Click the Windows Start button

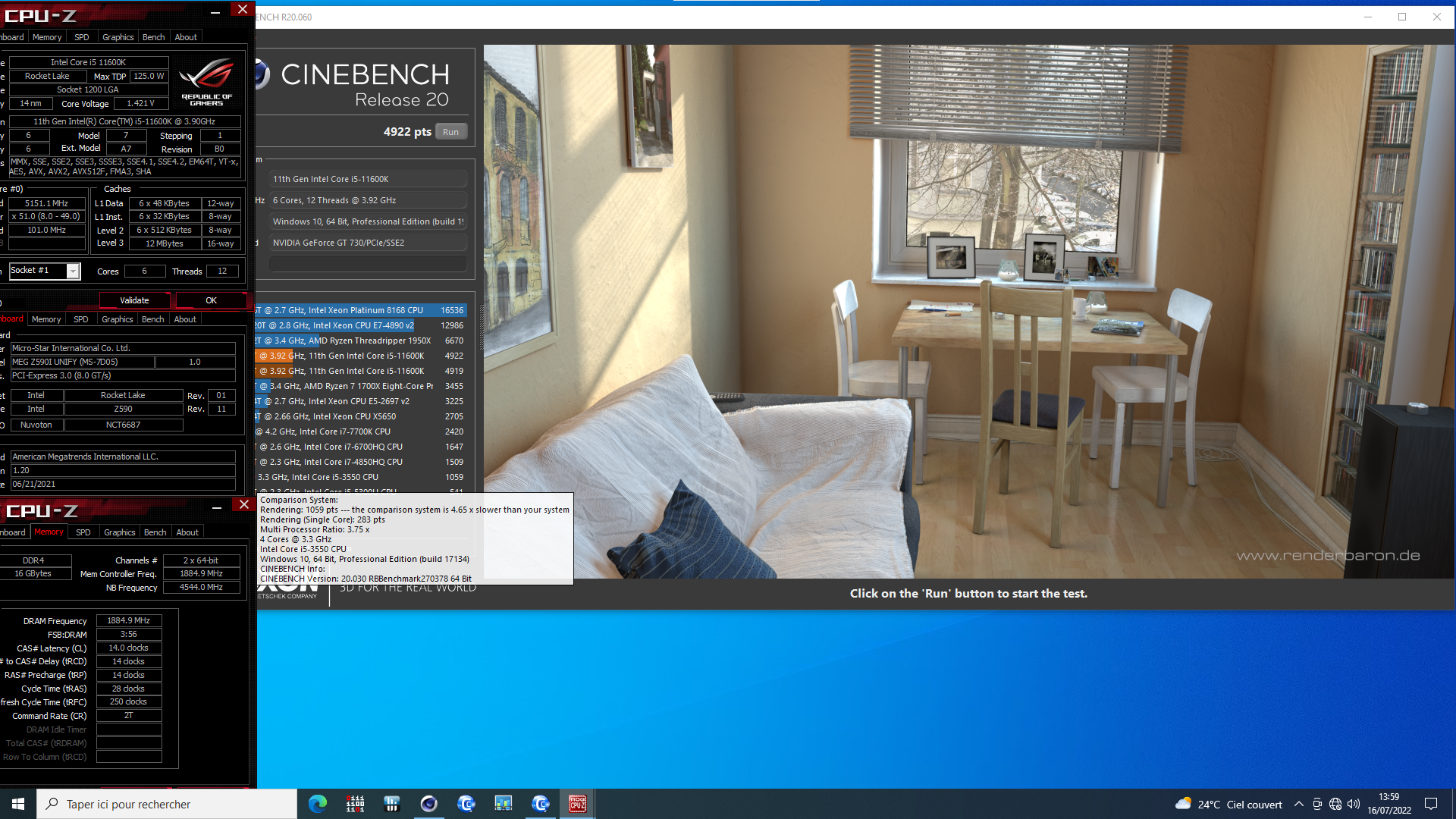tap(18, 804)
